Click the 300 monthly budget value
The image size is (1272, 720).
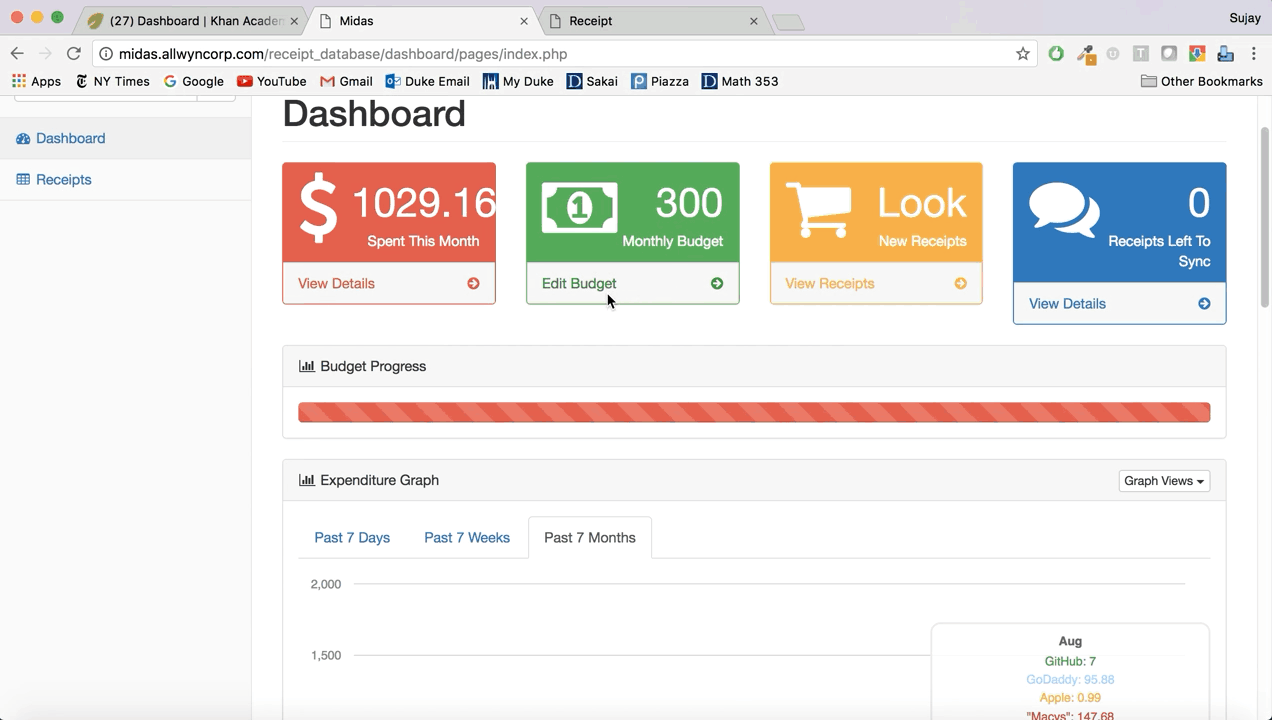(689, 203)
